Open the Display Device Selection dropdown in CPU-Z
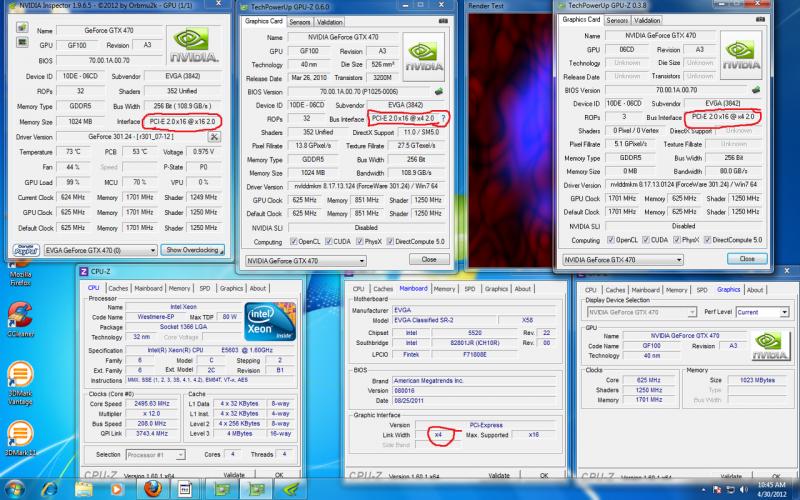This screenshot has height=500, width=800. tap(642, 312)
